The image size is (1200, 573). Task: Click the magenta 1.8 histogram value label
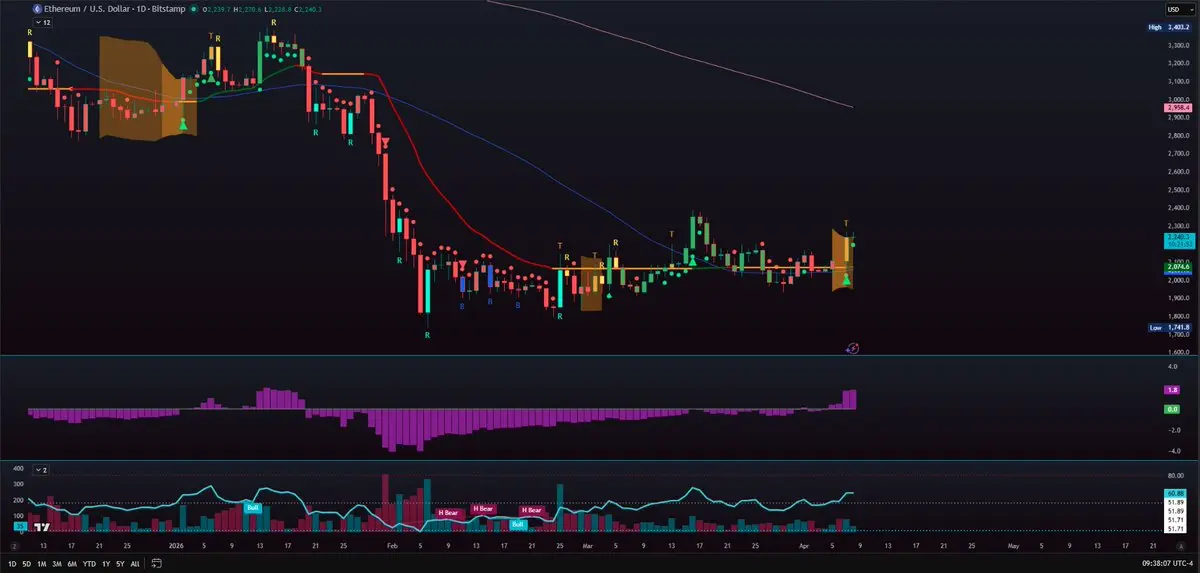point(1173,389)
